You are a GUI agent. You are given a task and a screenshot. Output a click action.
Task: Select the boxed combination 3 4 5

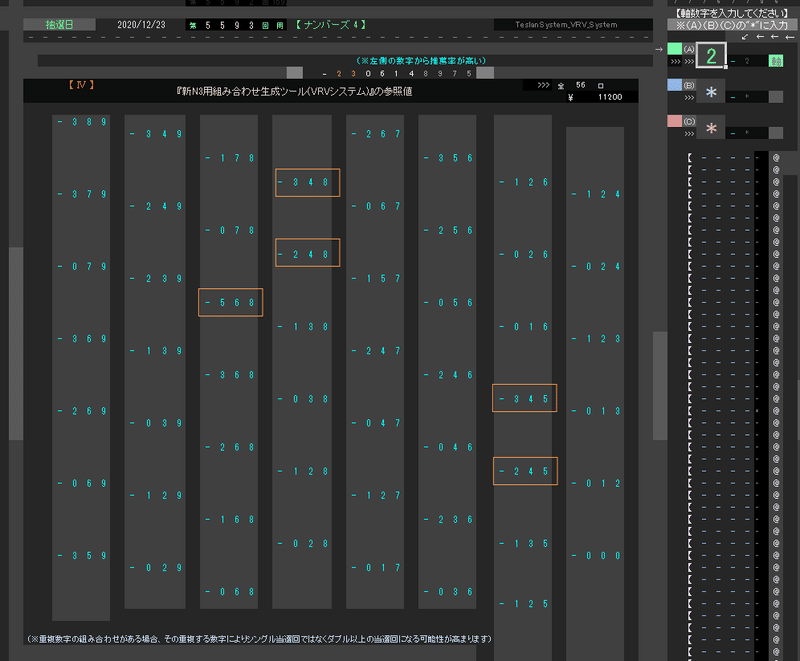click(x=524, y=398)
